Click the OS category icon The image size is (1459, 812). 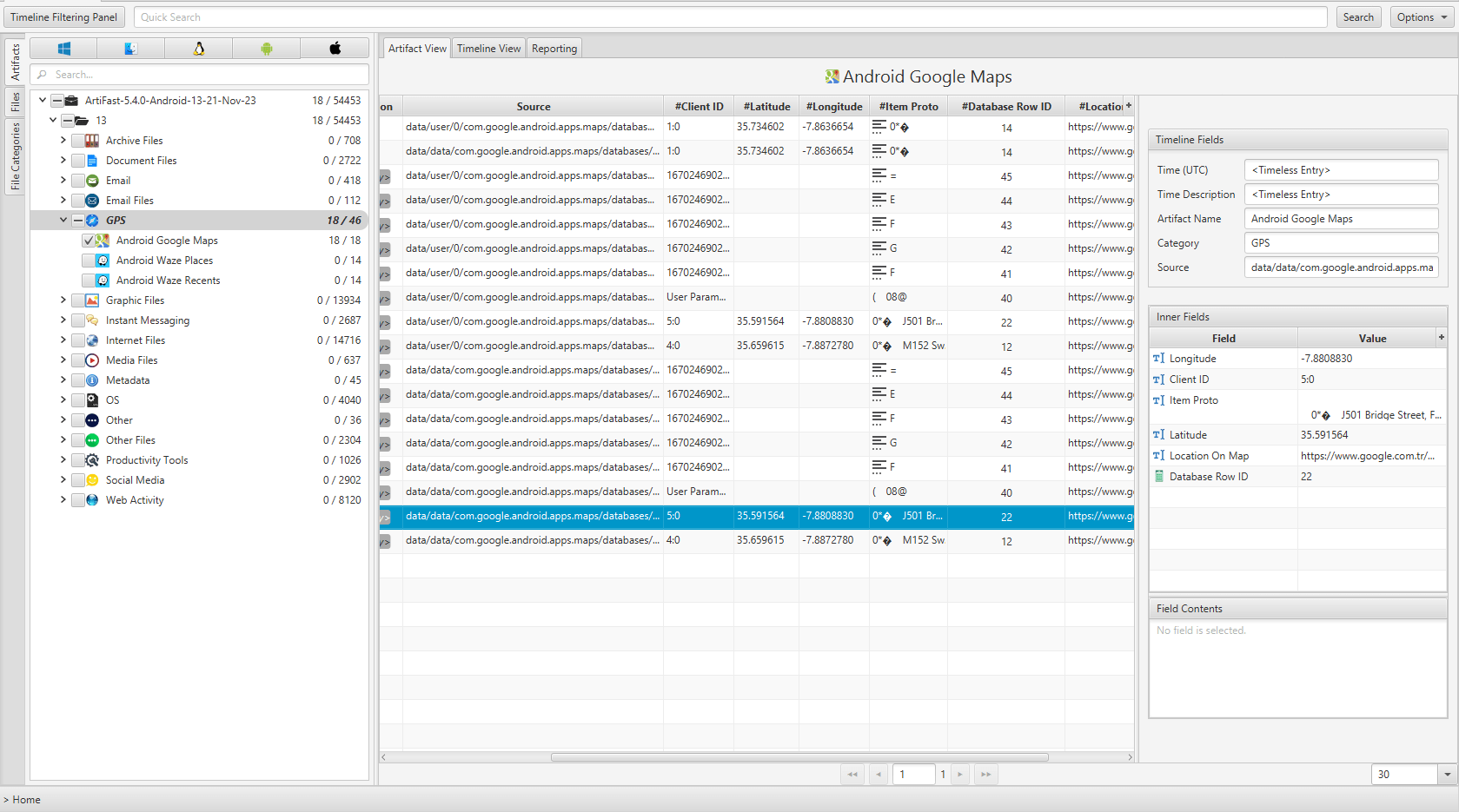(92, 400)
